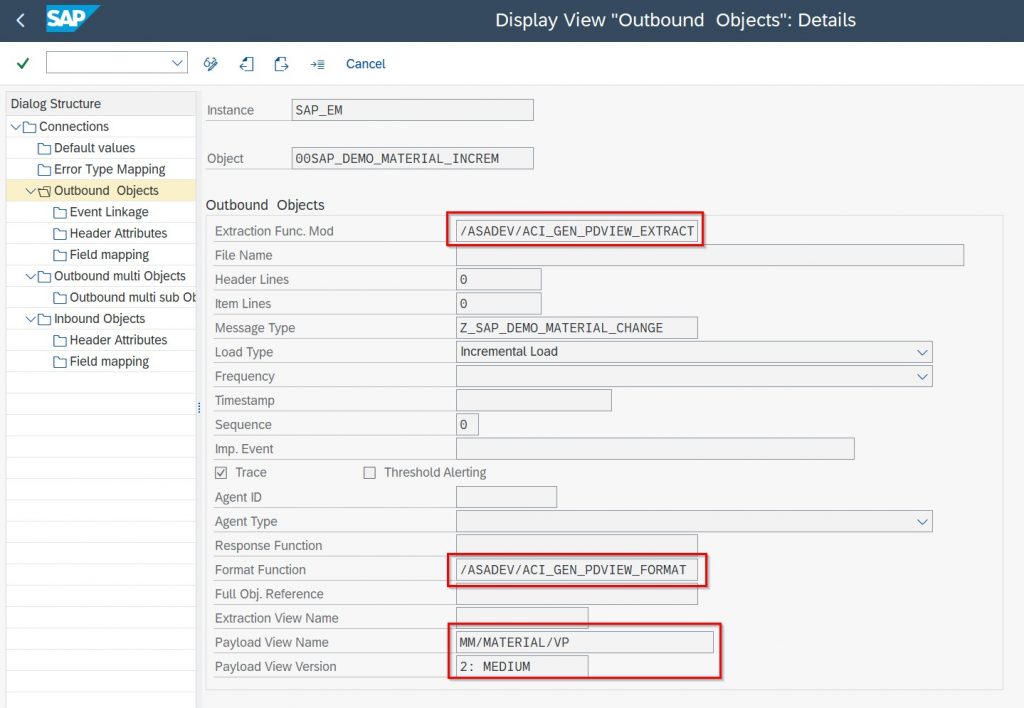Select Error Type Mapping in Dialog Structure

click(x=109, y=169)
